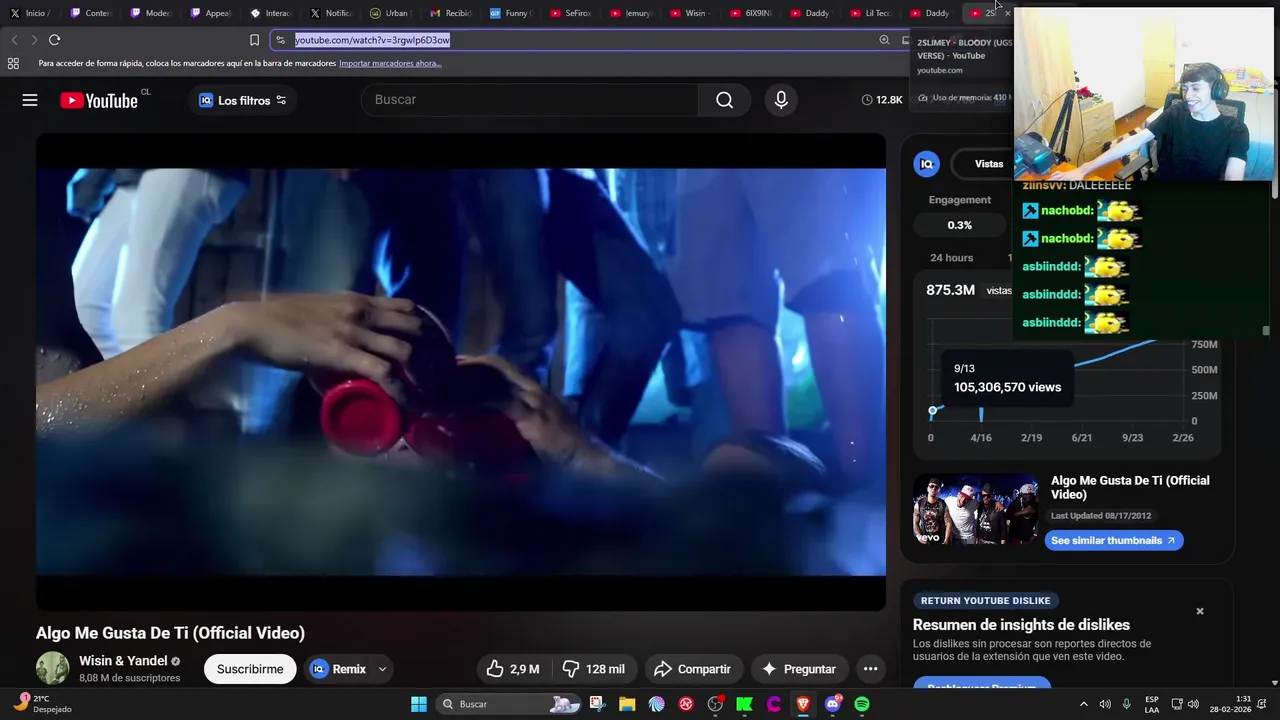
Task: Open the ESP LAA language indicator
Action: point(1152,704)
